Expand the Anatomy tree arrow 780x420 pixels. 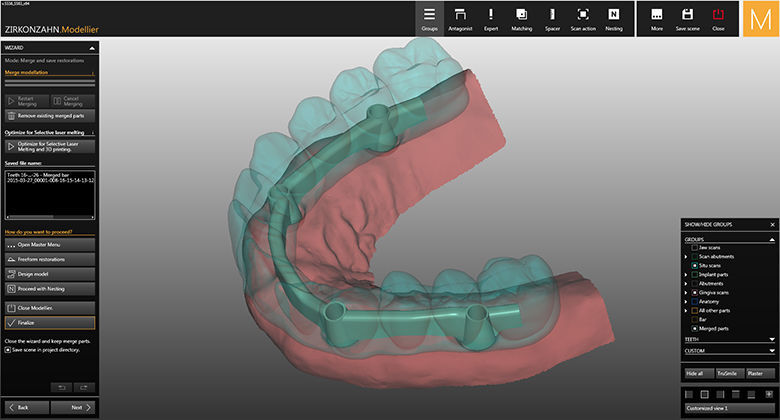point(686,302)
